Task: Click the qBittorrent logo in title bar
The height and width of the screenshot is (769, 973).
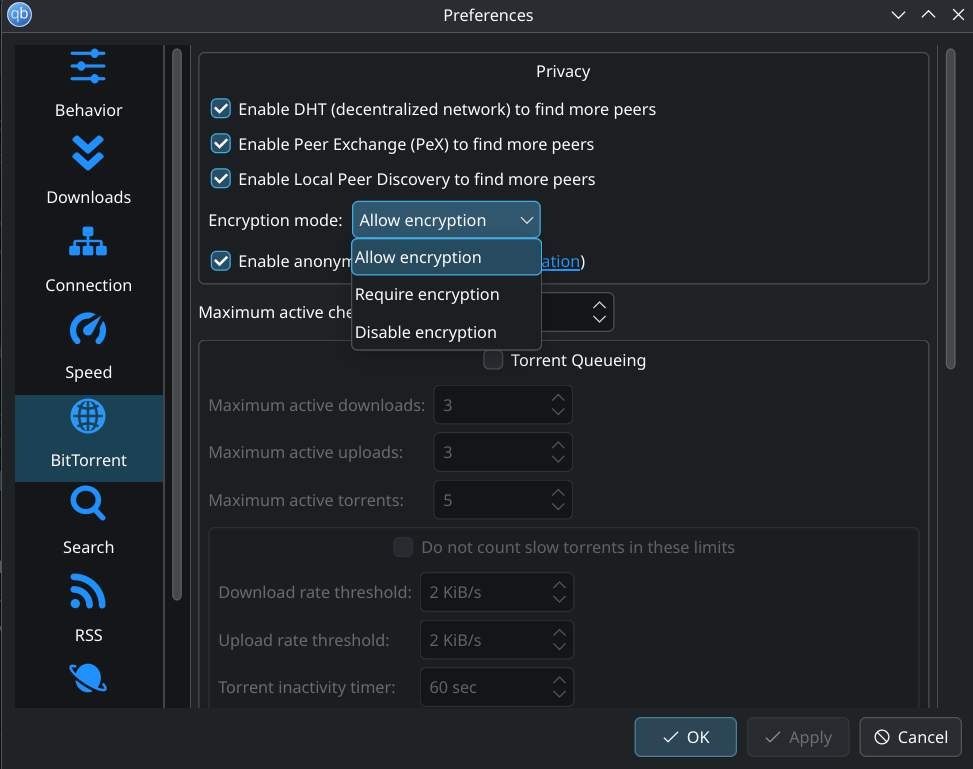Action: pyautogui.click(x=19, y=15)
